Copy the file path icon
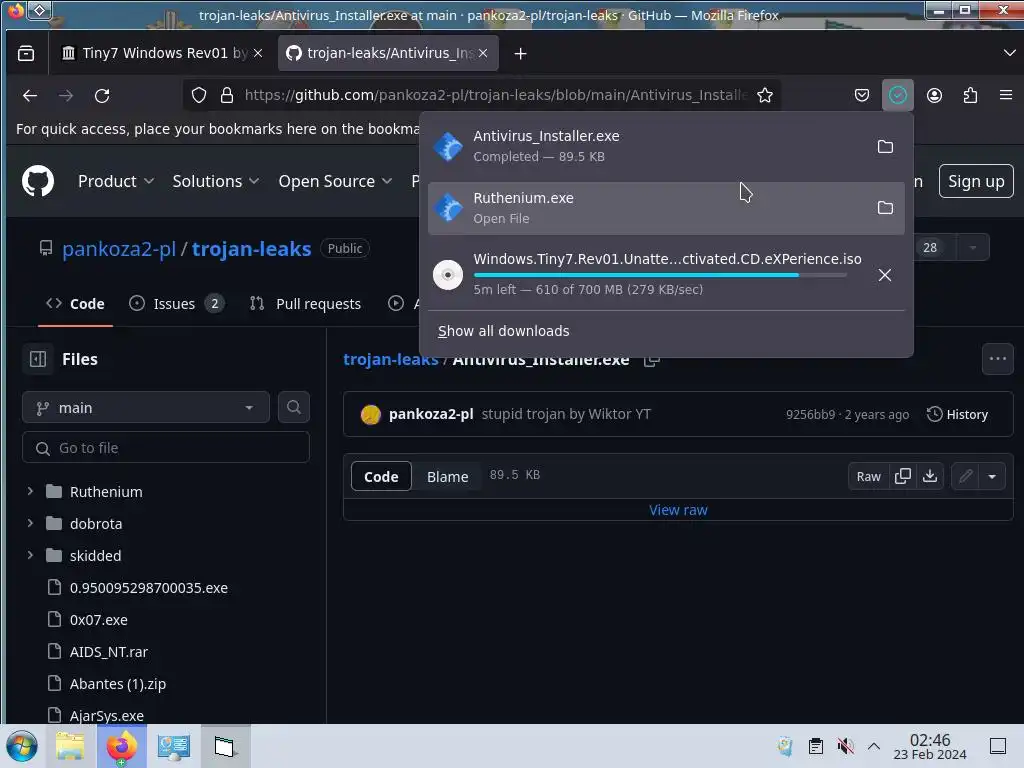1024x768 pixels. [x=651, y=359]
